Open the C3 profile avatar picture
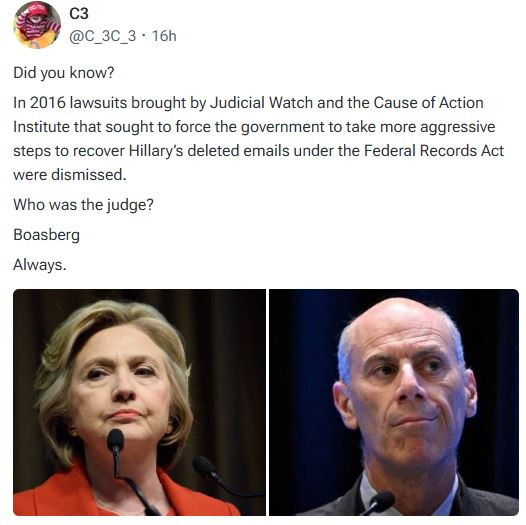Screen dimensions: 526x525 coord(37,25)
